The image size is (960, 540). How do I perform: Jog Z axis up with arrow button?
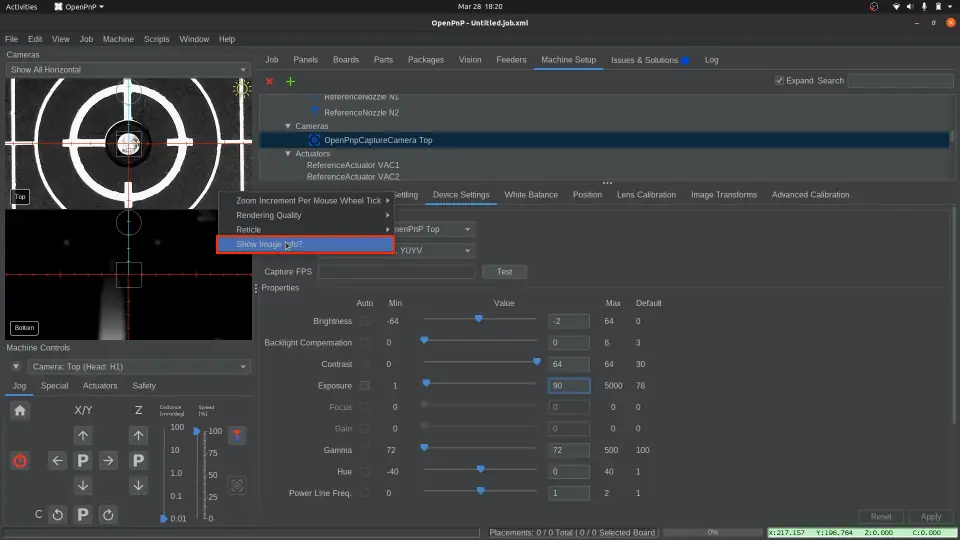click(139, 435)
